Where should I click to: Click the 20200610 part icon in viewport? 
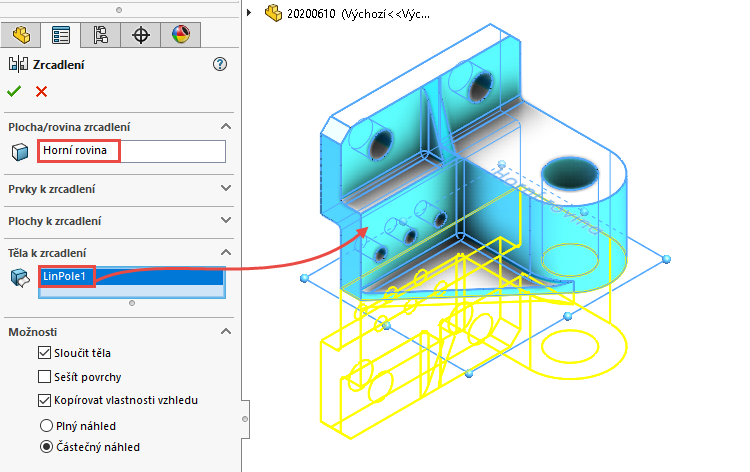tap(274, 13)
